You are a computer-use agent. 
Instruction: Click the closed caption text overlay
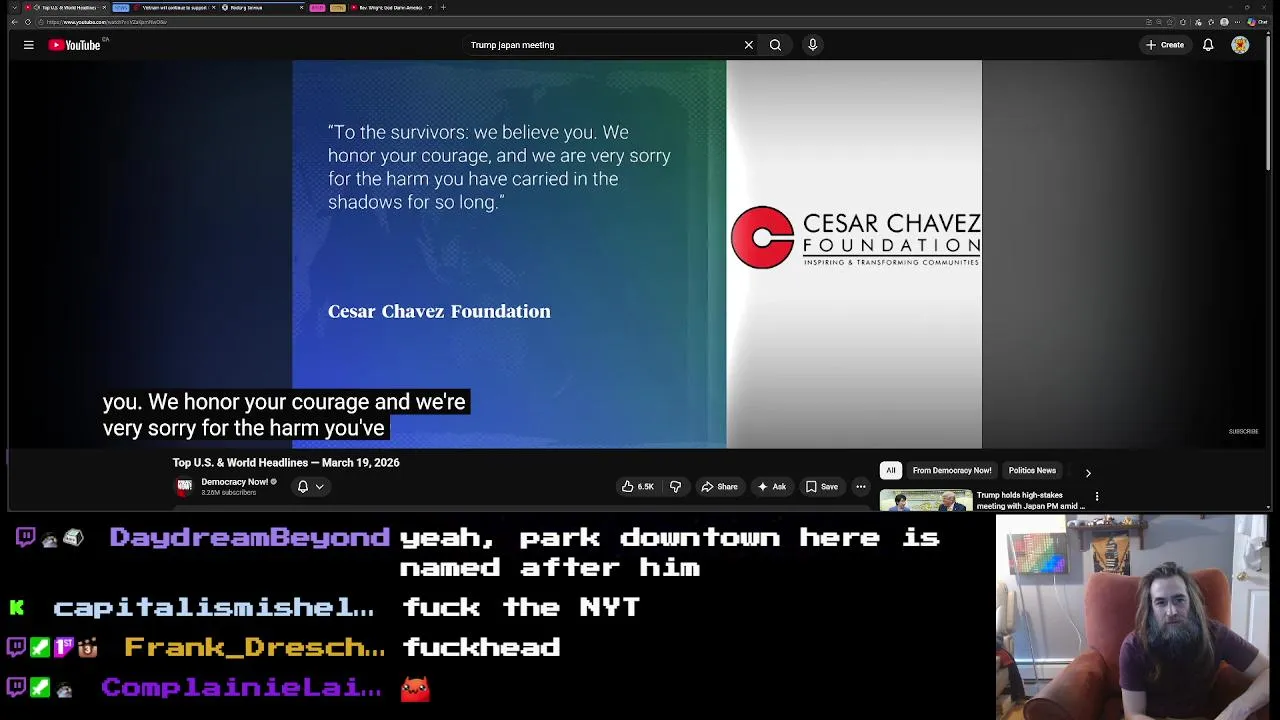pos(284,415)
